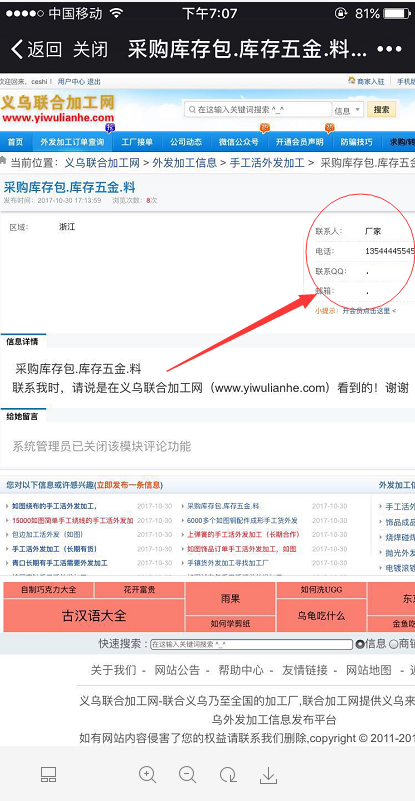415x801 pixels.
Task: Open listing 15000如图简单手工绕线的手工活外发加
Action: 73,521
